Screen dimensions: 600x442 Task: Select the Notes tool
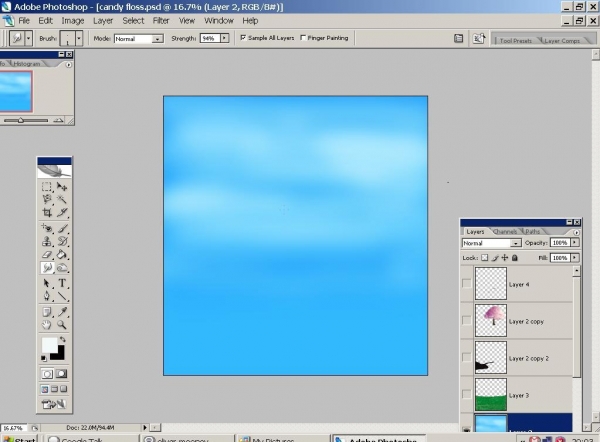tap(47, 312)
